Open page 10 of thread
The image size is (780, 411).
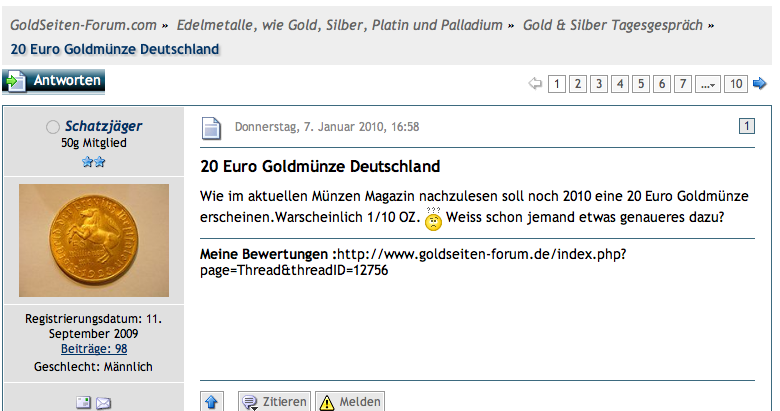click(736, 84)
